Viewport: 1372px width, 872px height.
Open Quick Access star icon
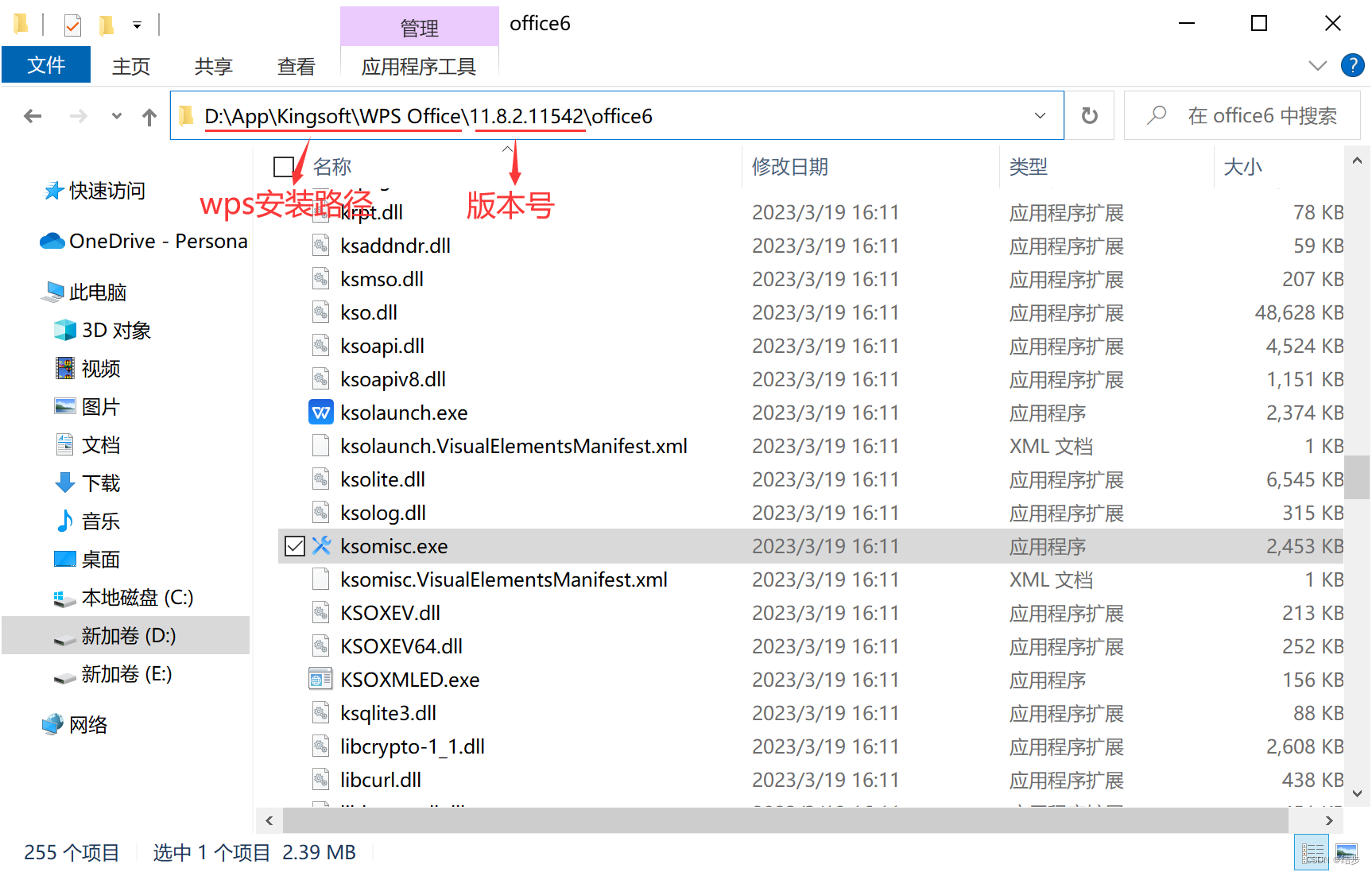[53, 191]
